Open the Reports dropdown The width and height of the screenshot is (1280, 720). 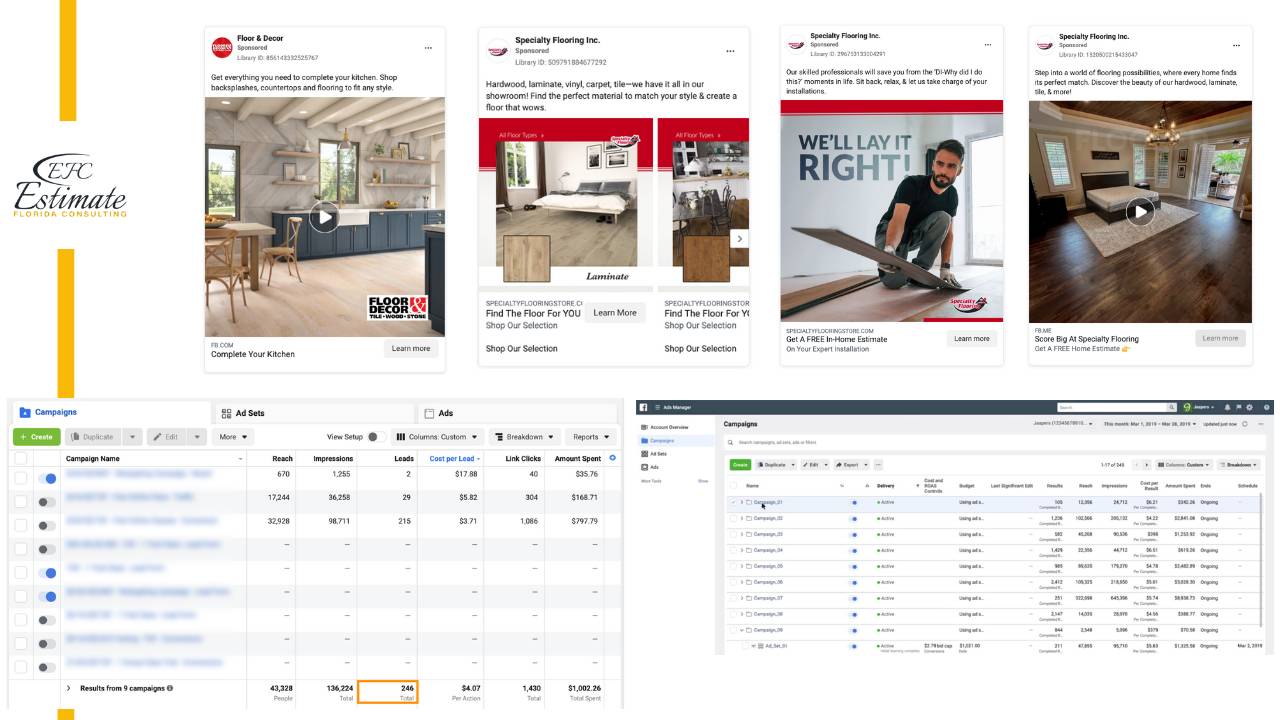(x=590, y=437)
